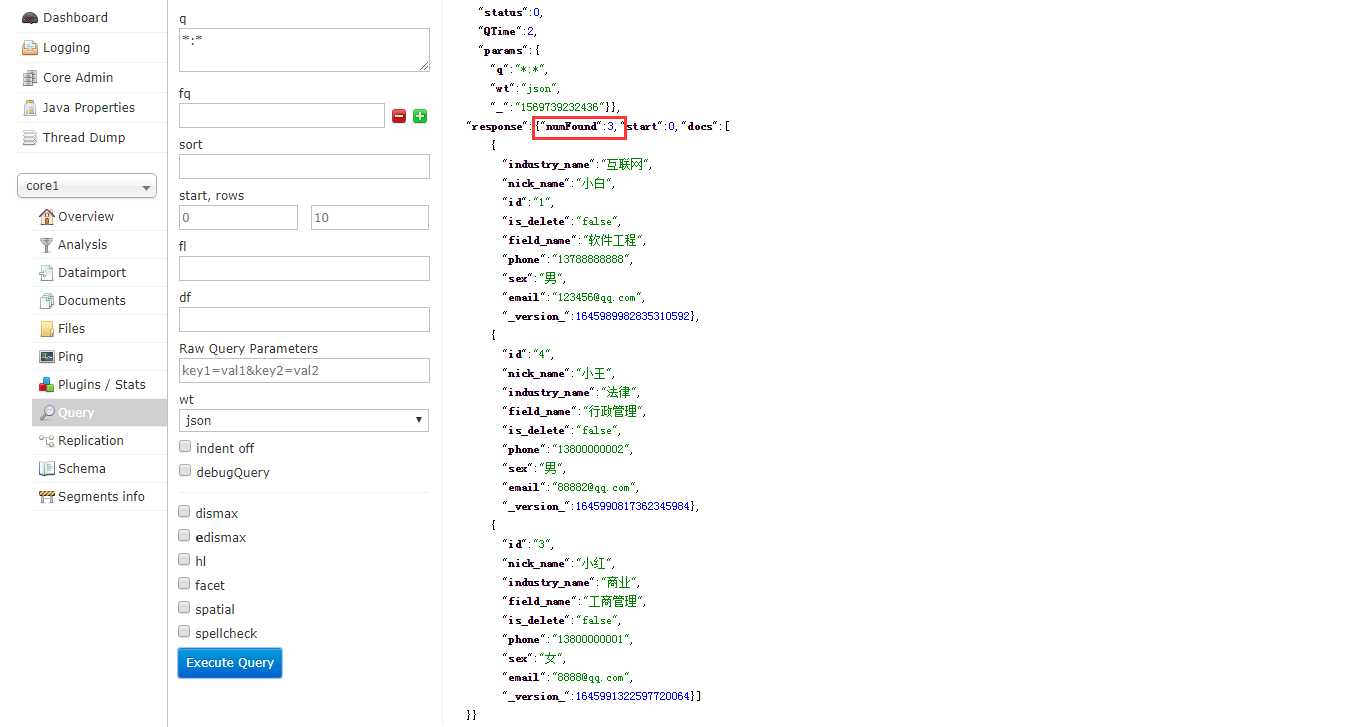
Task: Click the Raw Query Parameters field
Action: pos(304,371)
